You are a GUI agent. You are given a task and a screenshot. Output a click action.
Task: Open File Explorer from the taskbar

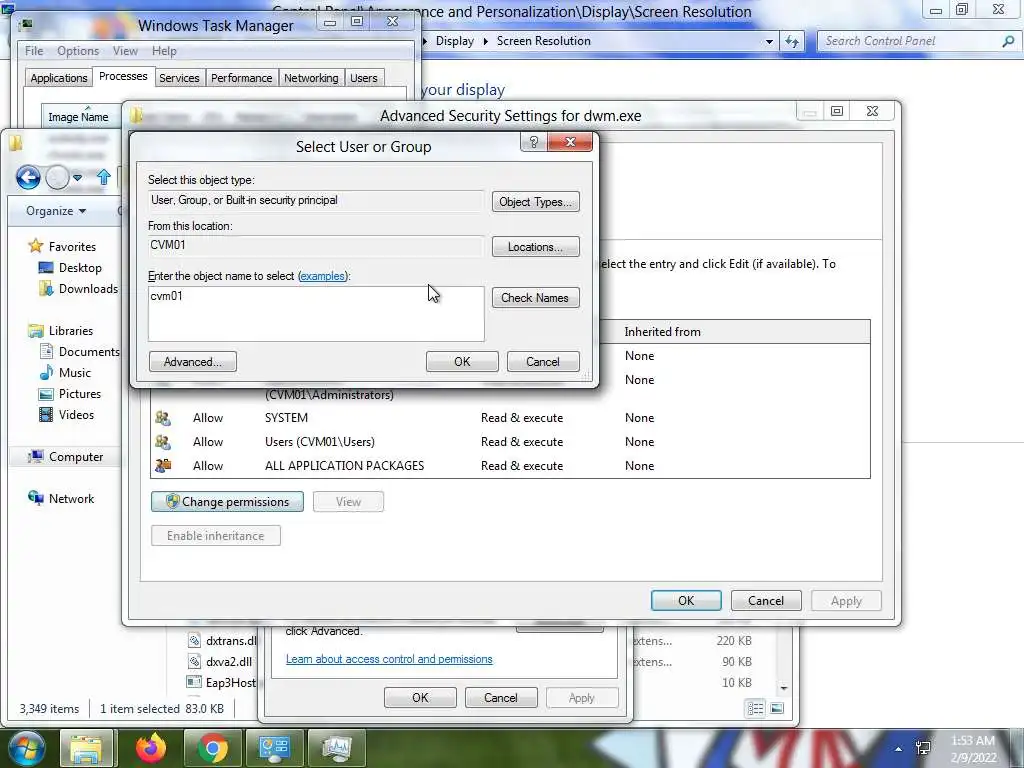87,748
